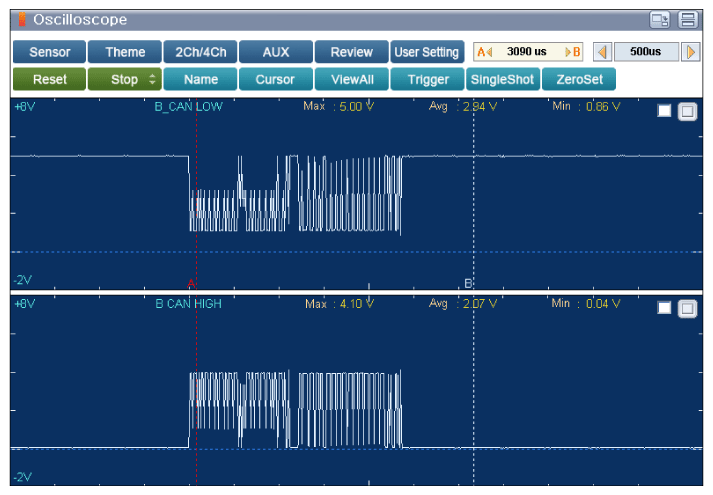Click the maximize square on B_CAN HIGH channel

point(687,308)
